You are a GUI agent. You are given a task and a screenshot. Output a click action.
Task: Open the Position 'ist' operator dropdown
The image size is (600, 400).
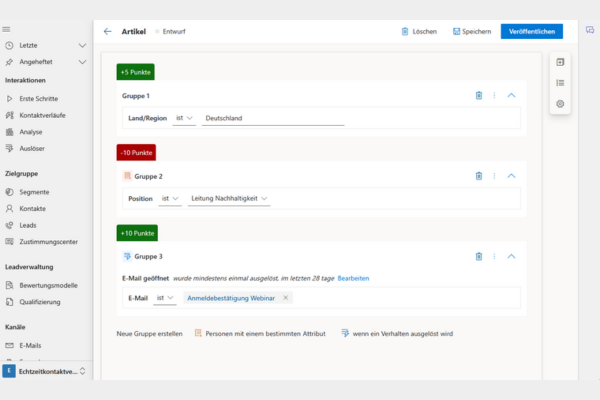[x=170, y=199]
